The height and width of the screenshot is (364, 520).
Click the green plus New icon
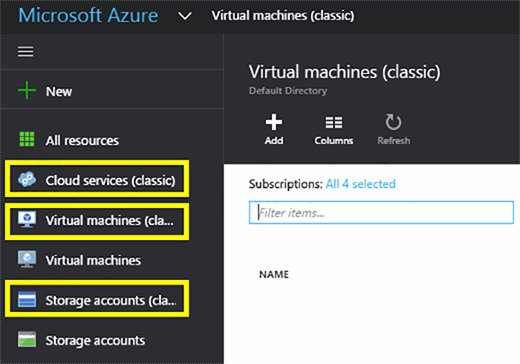27,90
